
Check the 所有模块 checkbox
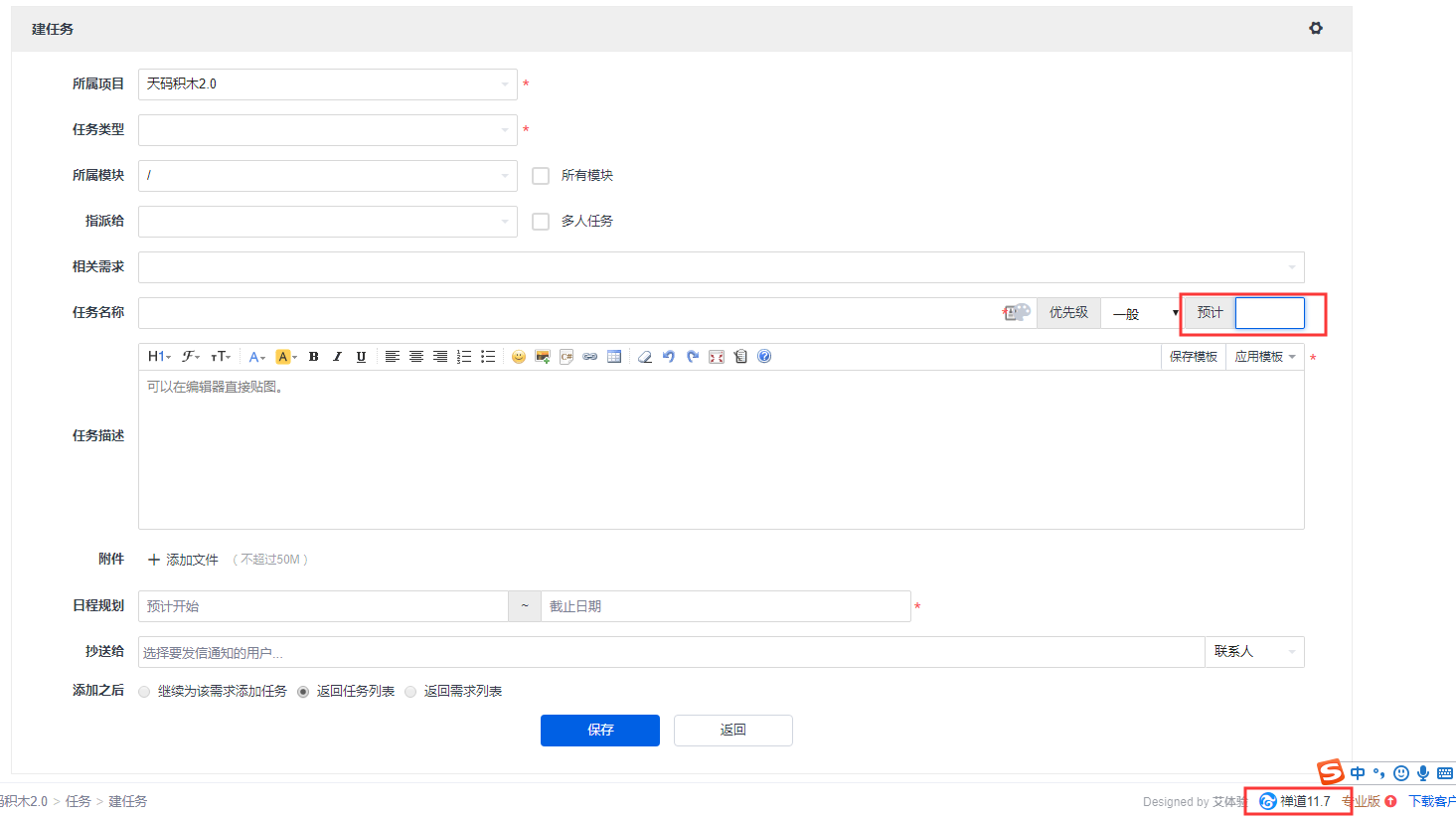(541, 176)
